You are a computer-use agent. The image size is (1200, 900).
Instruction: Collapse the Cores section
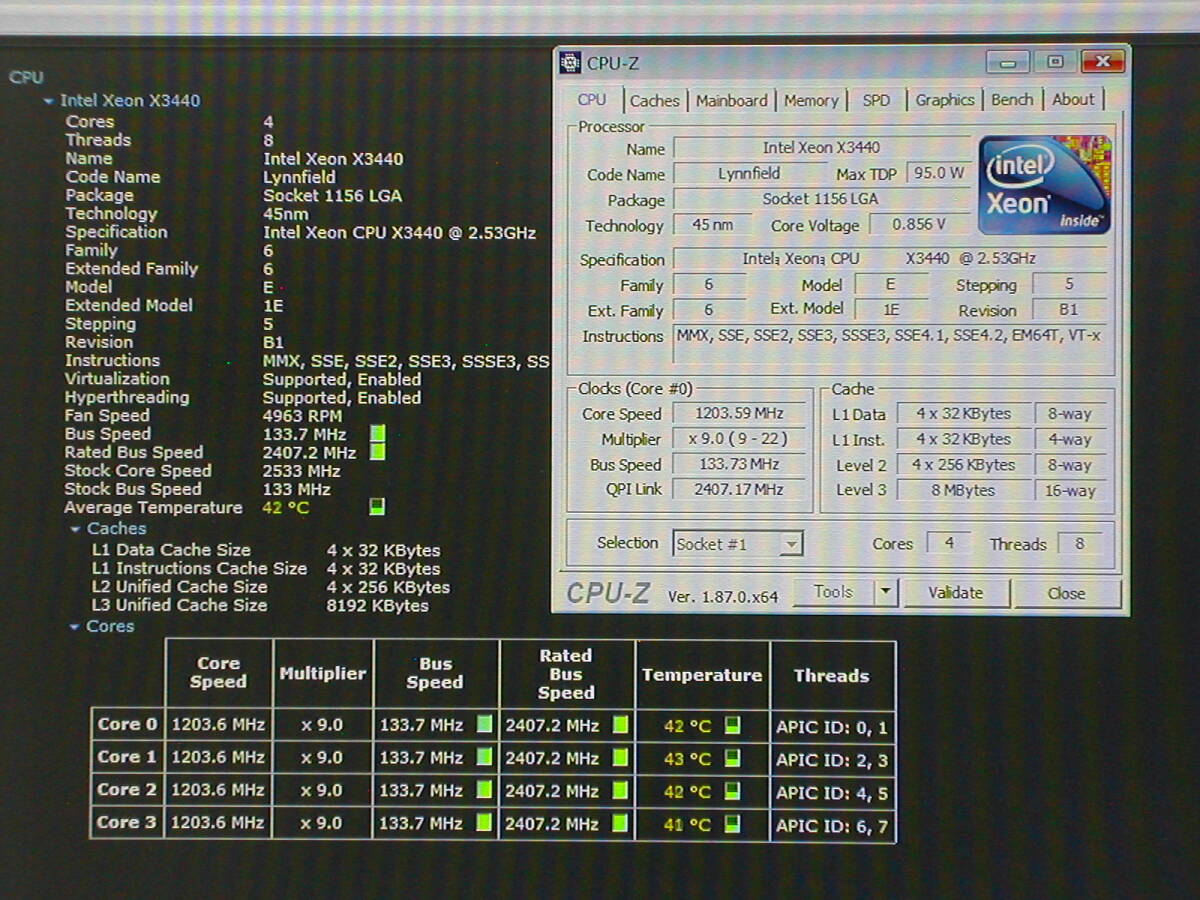click(75, 627)
